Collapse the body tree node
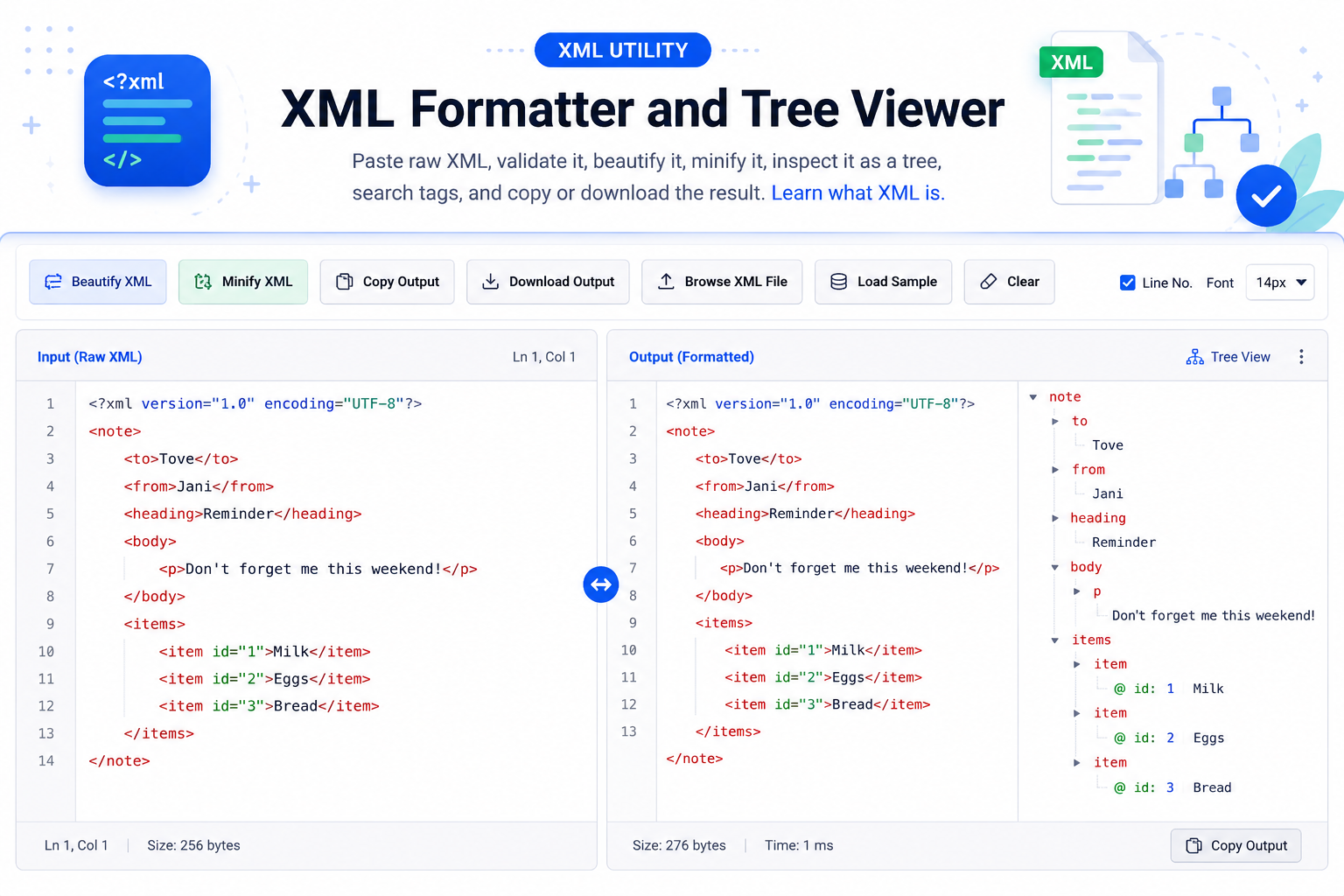The height and width of the screenshot is (896, 1344). click(1055, 568)
